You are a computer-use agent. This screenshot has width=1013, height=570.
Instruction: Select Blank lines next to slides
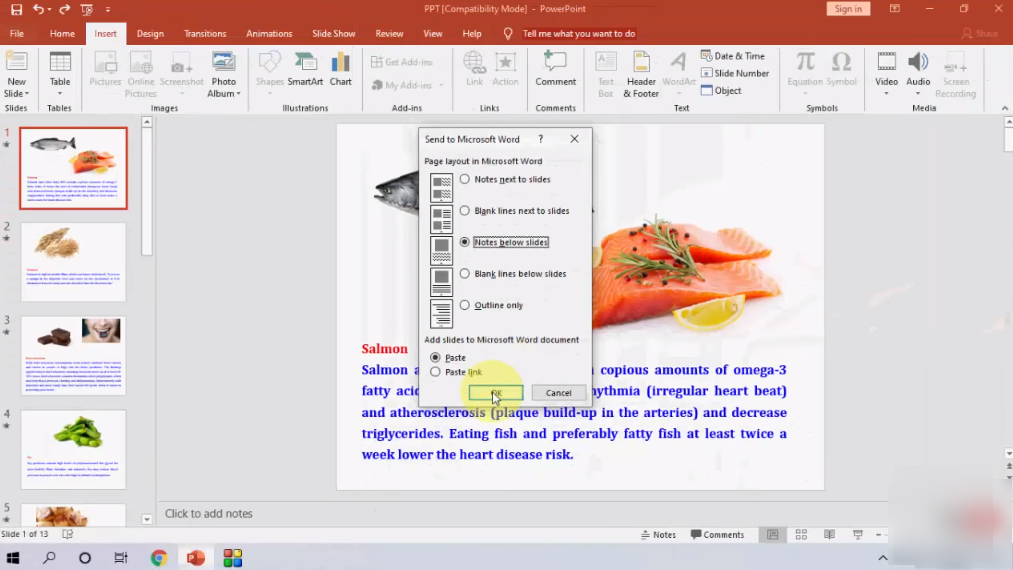[465, 211]
